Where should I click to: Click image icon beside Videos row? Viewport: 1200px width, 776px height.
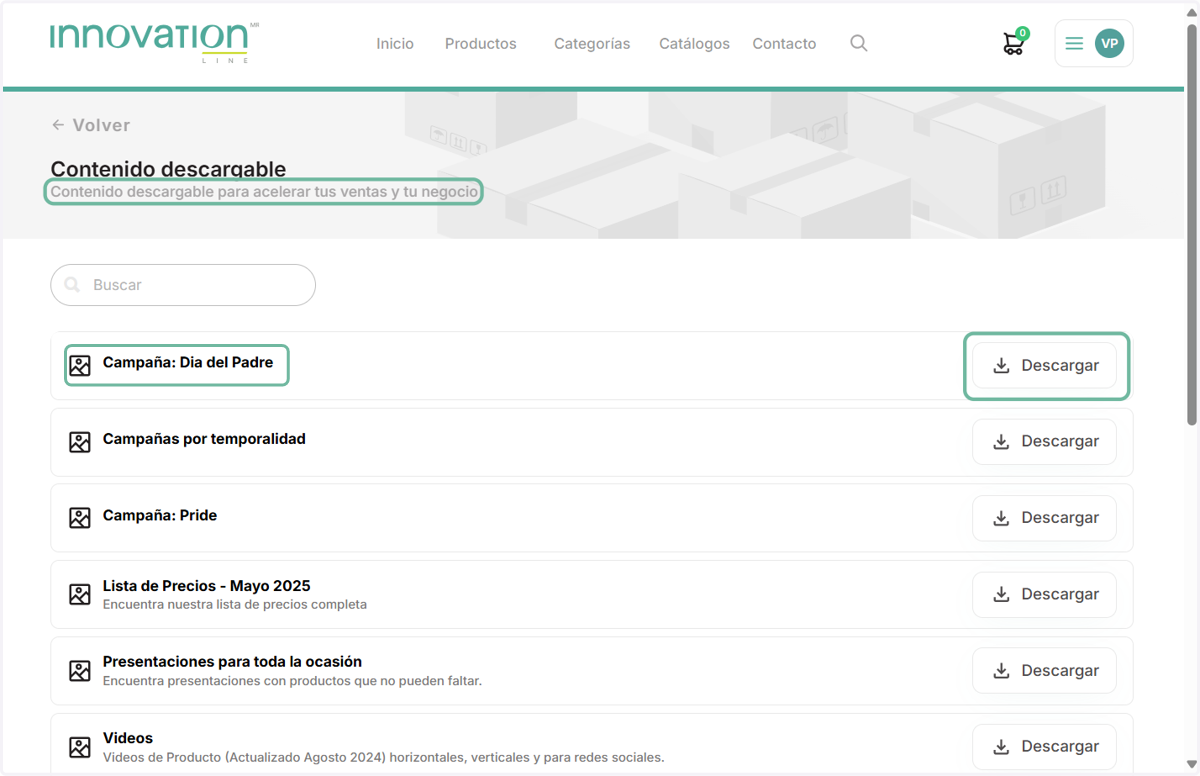80,747
